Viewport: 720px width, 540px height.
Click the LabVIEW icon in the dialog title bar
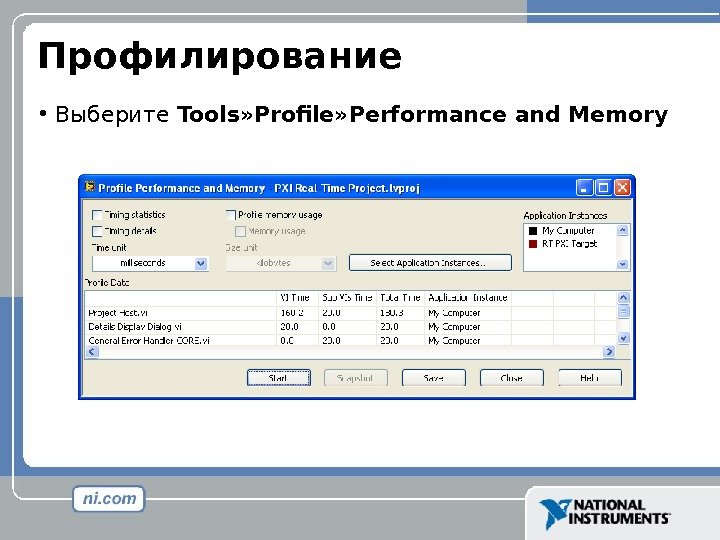[x=90, y=186]
